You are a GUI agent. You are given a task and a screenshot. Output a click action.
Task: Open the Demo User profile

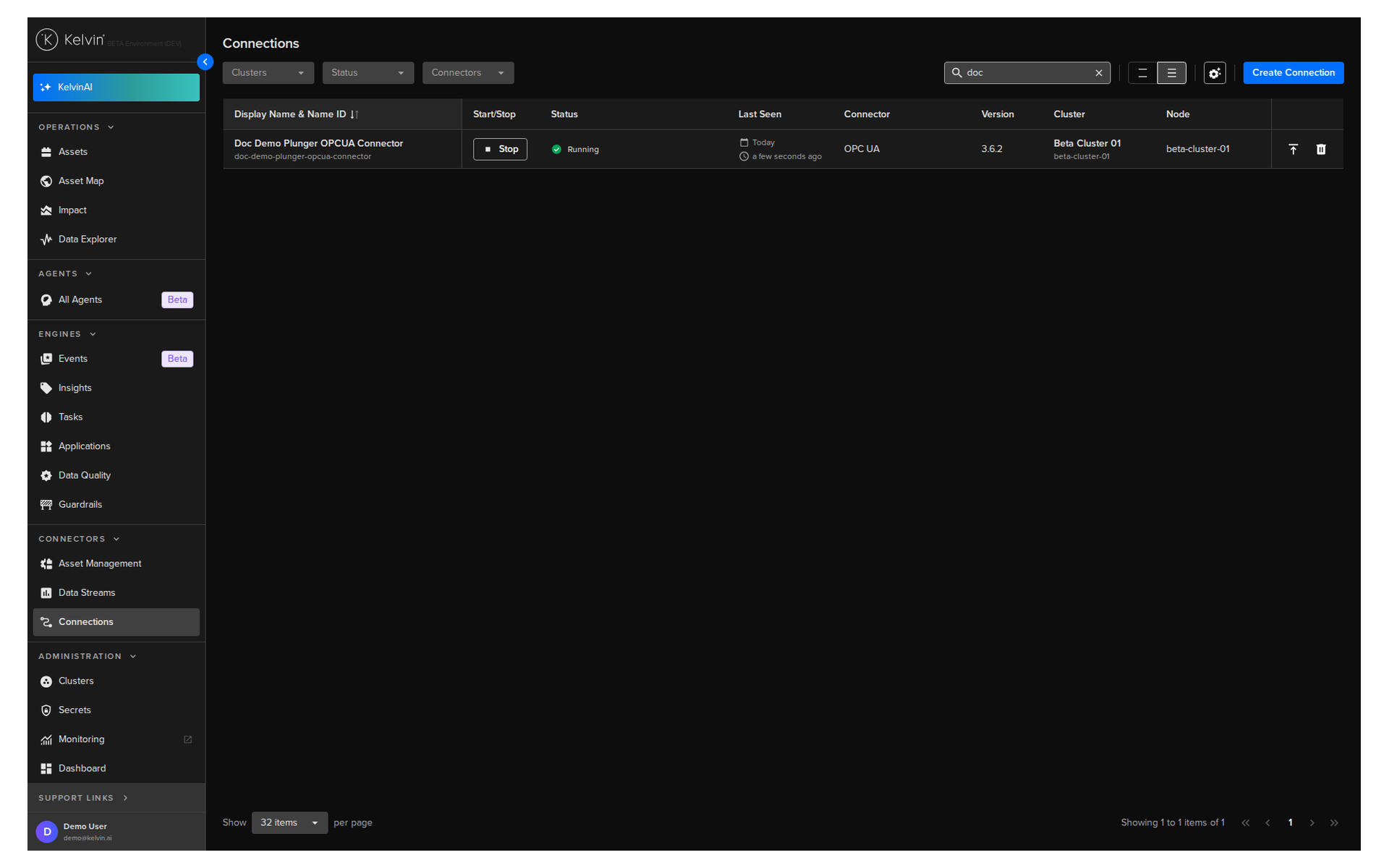pyautogui.click(x=116, y=832)
